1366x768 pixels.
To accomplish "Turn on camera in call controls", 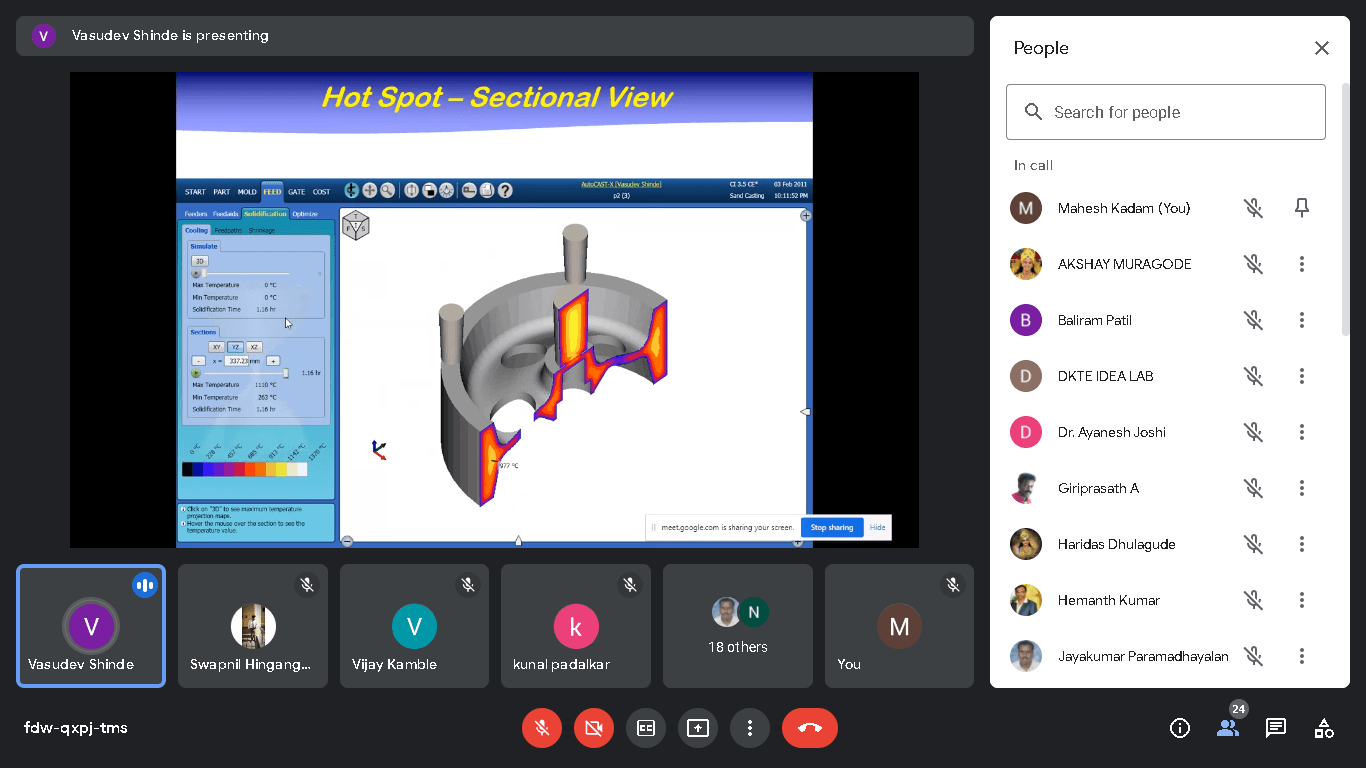I will click(594, 728).
